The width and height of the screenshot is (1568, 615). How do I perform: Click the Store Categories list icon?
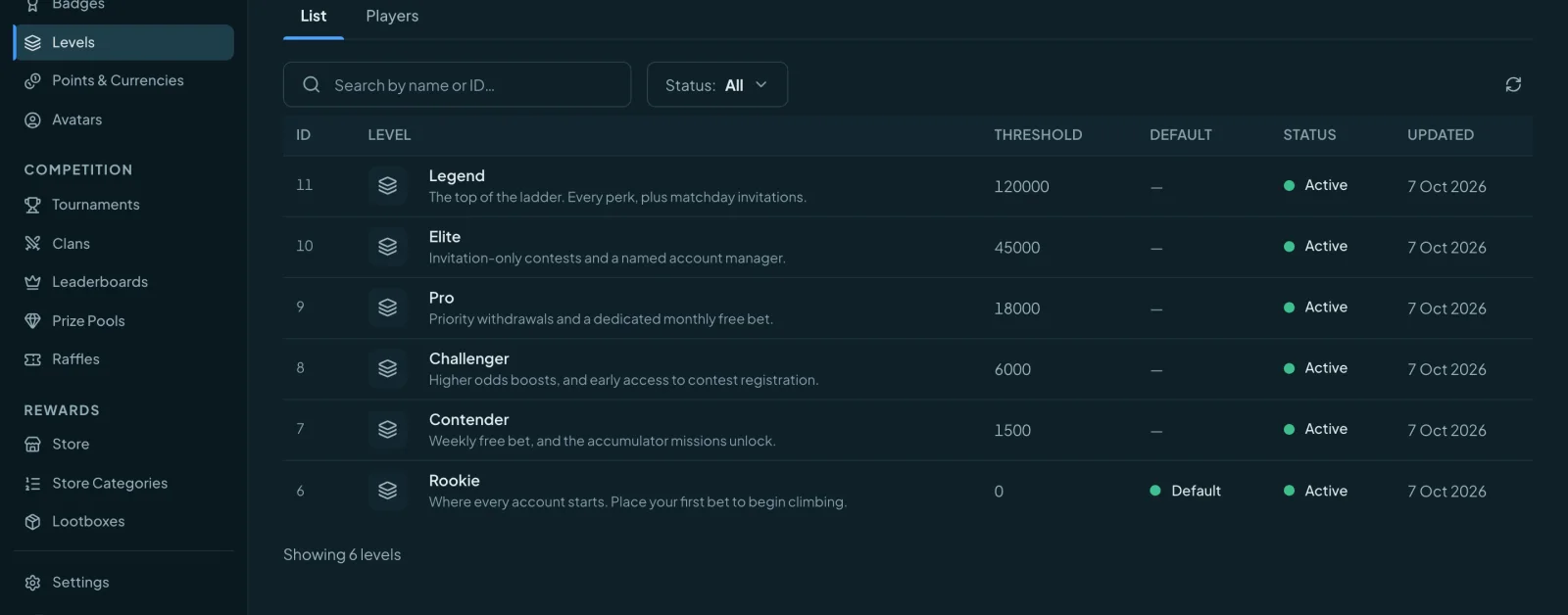click(x=32, y=483)
